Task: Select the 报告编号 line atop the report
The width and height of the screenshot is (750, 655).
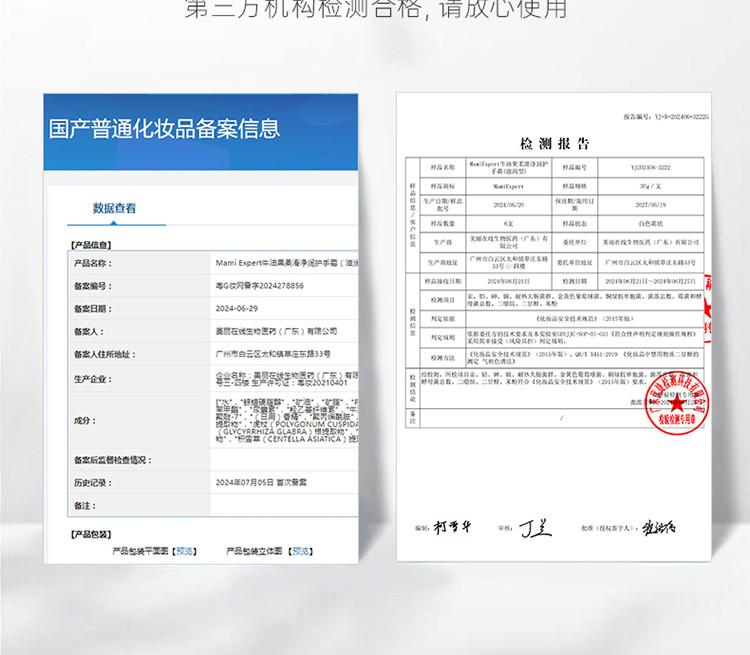Action: [x=665, y=117]
